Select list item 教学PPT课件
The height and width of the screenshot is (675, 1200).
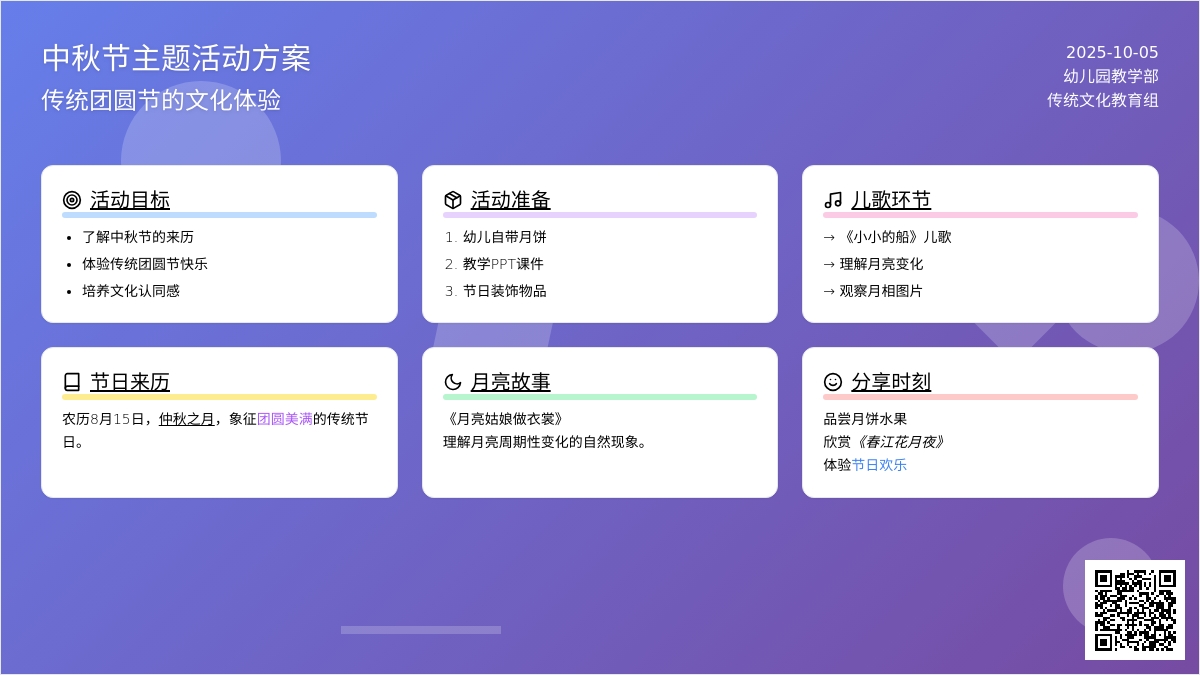pos(503,264)
